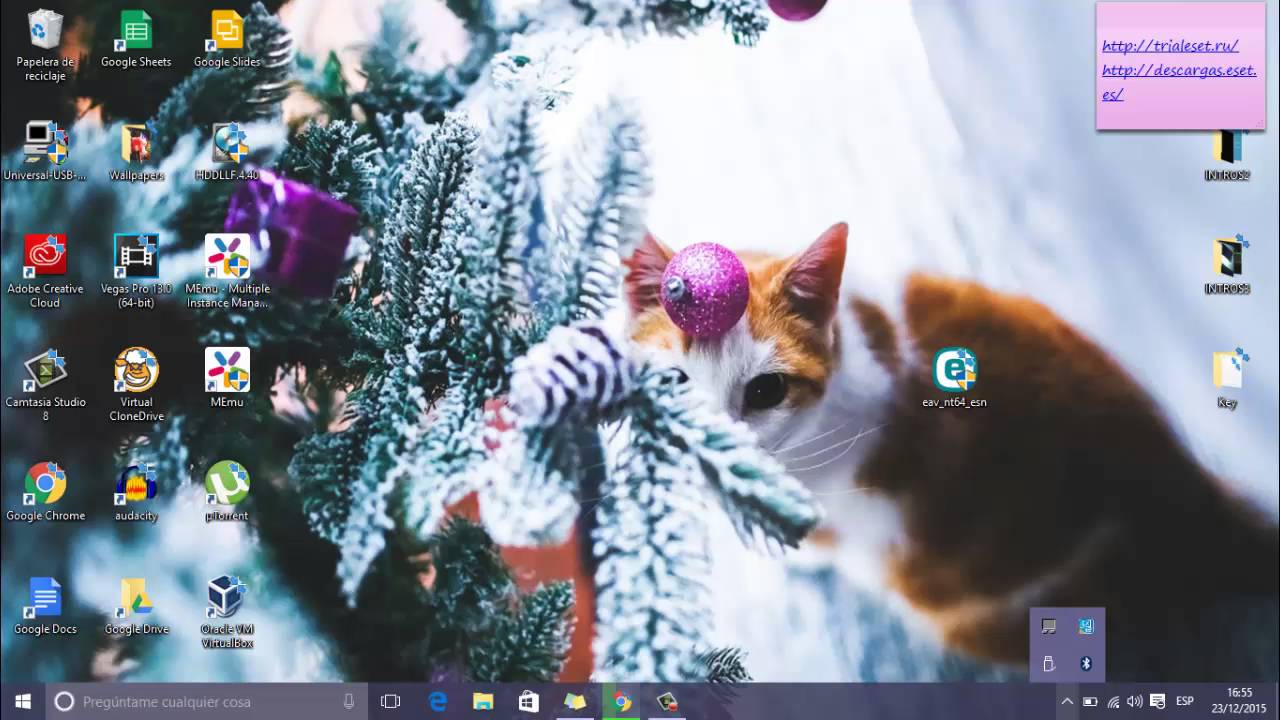
Task: Click the Bluetooth icon in tray overflow
Action: [x=1086, y=663]
